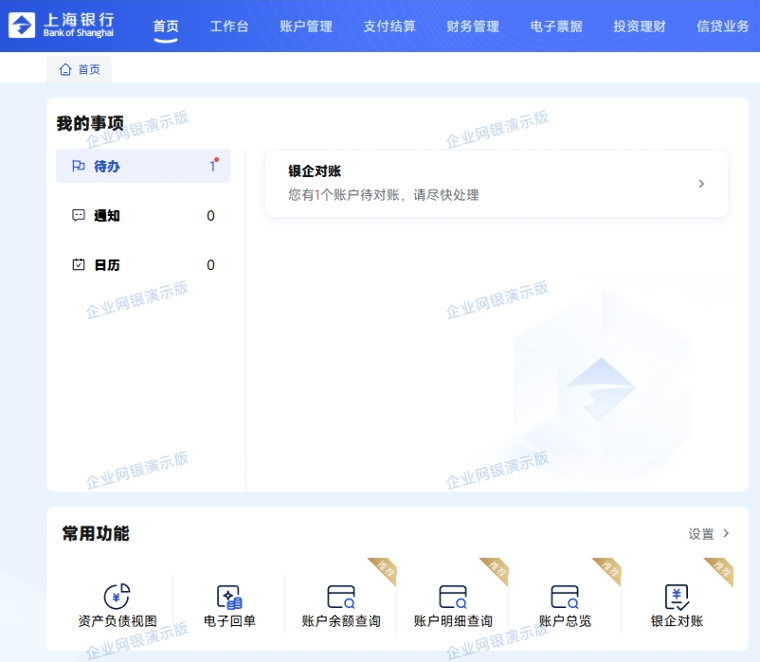The width and height of the screenshot is (760, 662).
Task: Click the 账户余额查询 label
Action: [x=341, y=621]
